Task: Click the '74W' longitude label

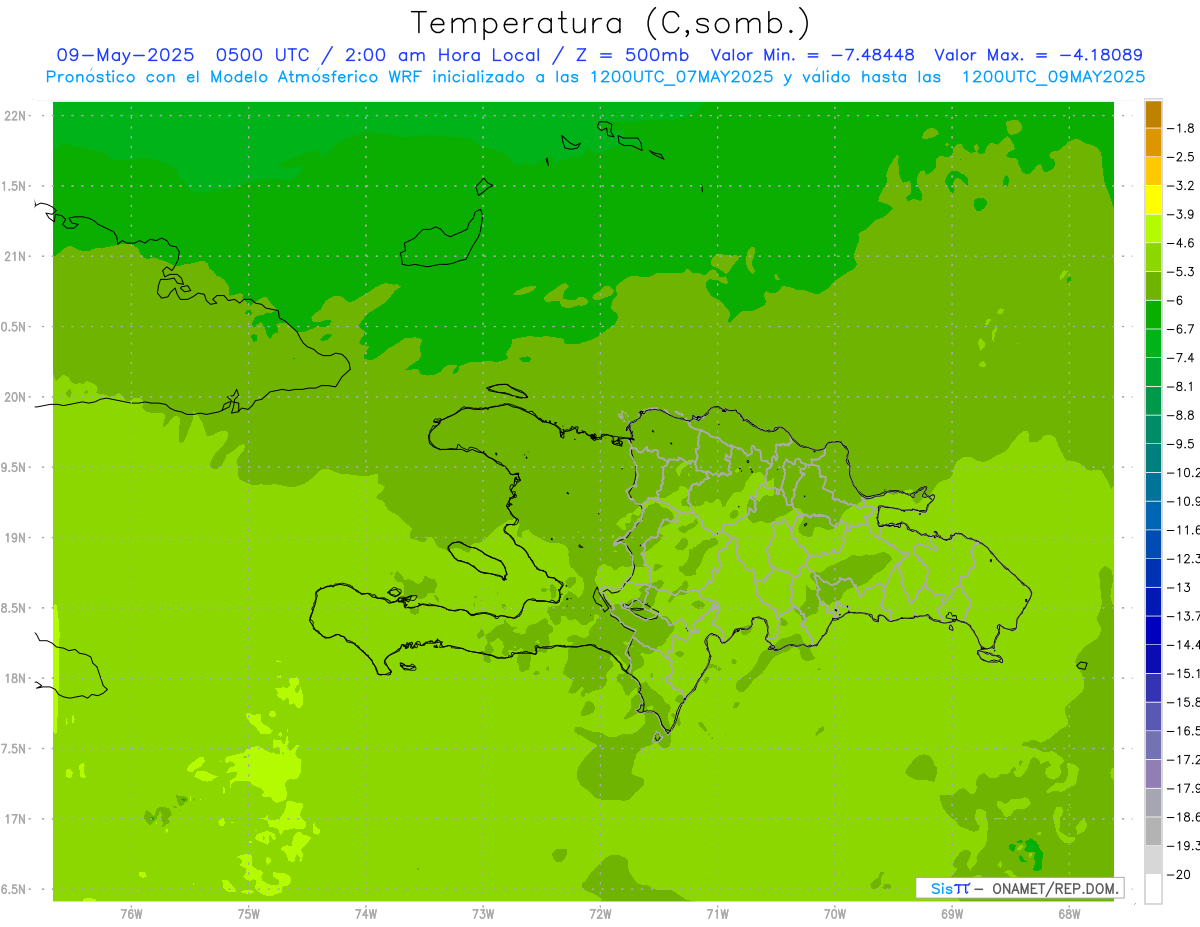Action: 366,914
